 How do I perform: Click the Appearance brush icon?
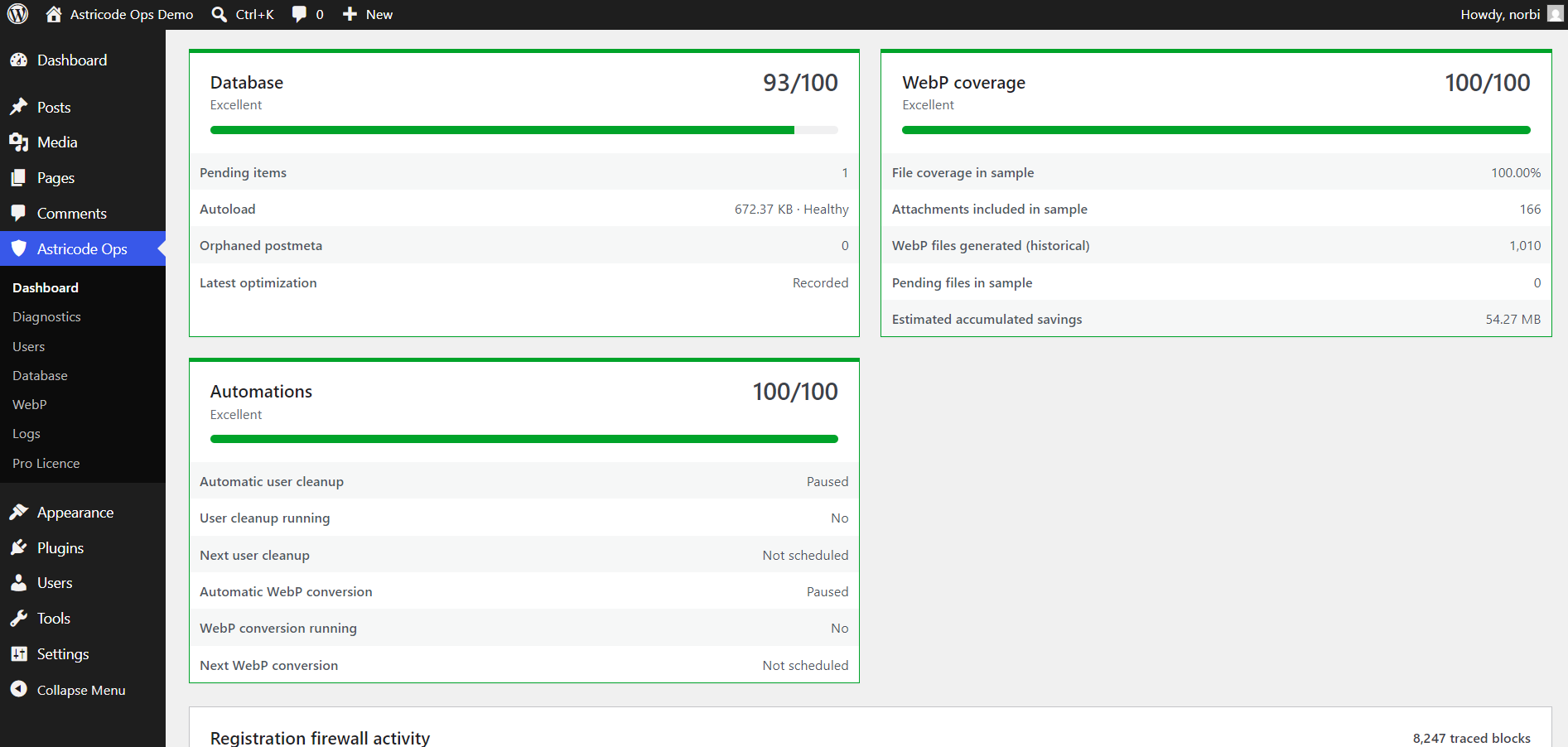pos(18,513)
